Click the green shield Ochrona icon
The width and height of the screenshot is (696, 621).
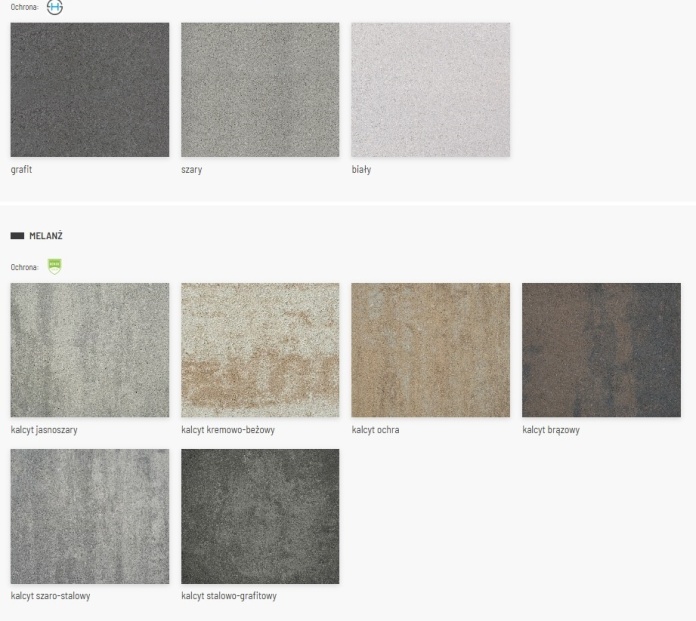click(55, 266)
